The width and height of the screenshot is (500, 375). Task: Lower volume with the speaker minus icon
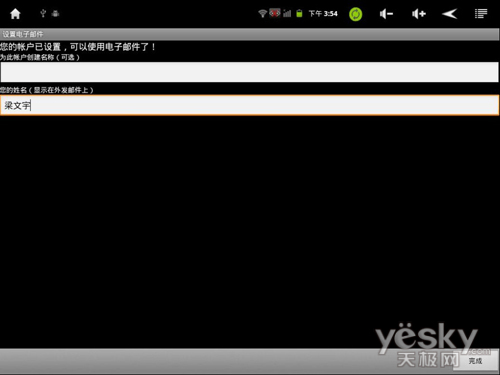pyautogui.click(x=386, y=14)
